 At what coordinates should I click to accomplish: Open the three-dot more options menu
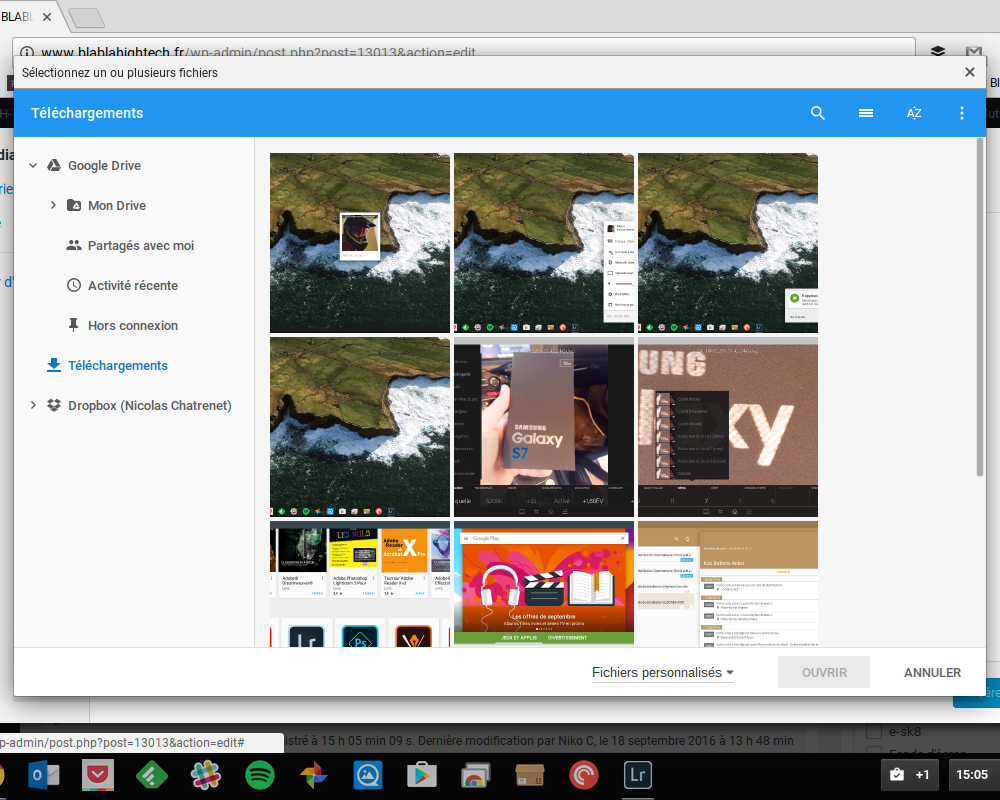tap(962, 113)
